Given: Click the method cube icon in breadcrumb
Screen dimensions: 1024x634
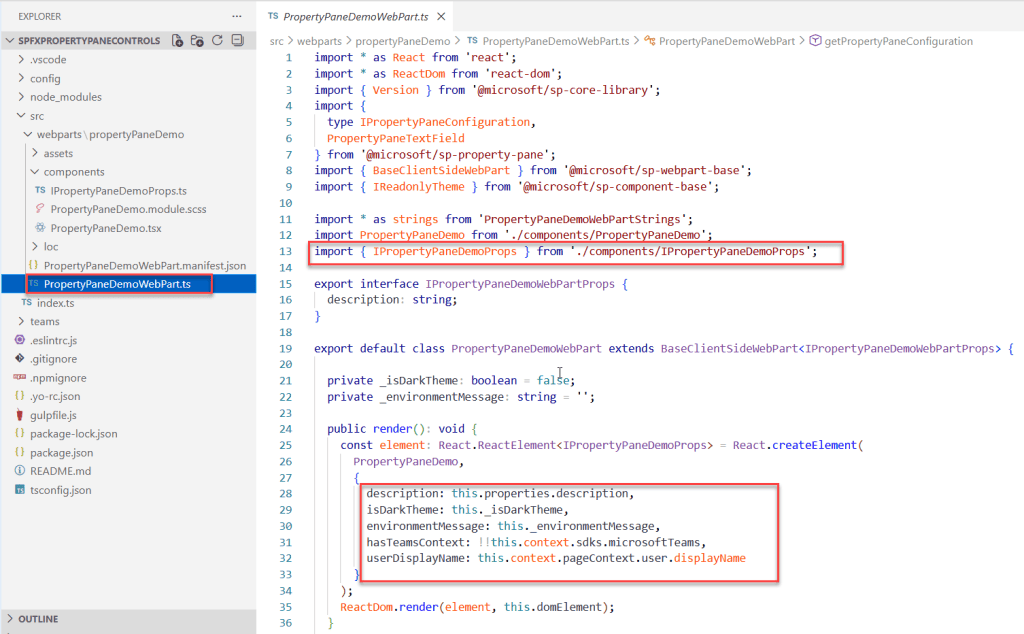Looking at the screenshot, I should pos(815,40).
